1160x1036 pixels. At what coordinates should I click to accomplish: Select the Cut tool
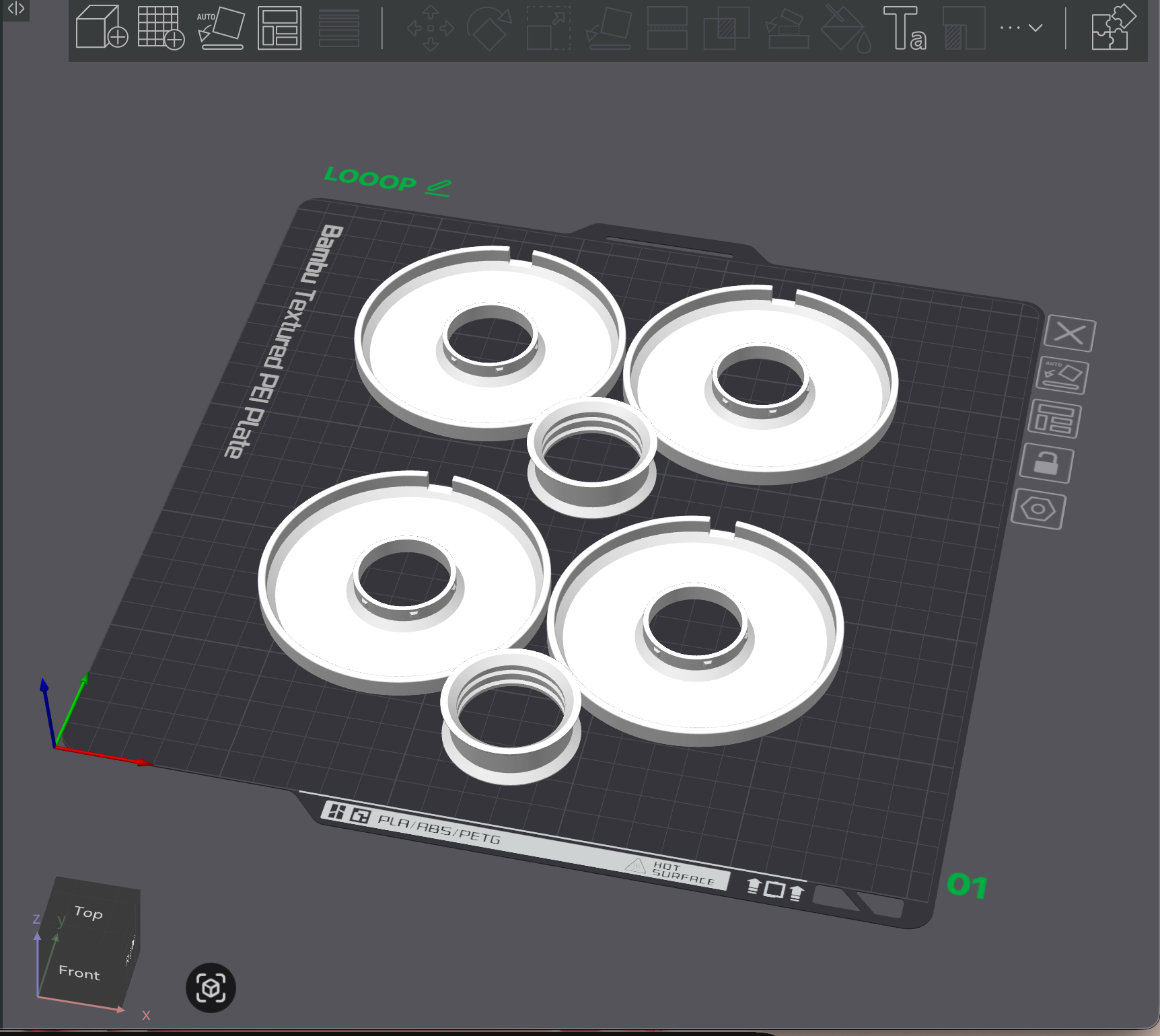[x=667, y=28]
